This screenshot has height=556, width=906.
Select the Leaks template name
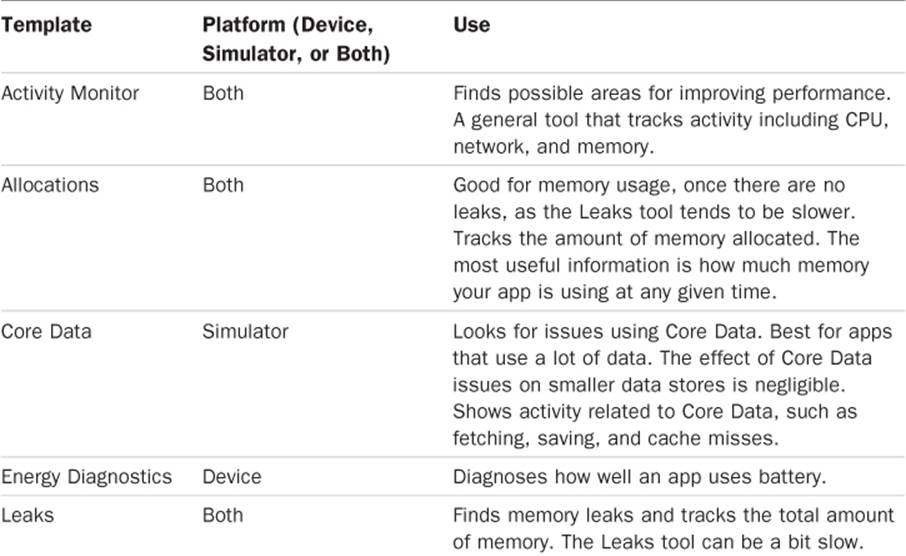pyautogui.click(x=28, y=515)
